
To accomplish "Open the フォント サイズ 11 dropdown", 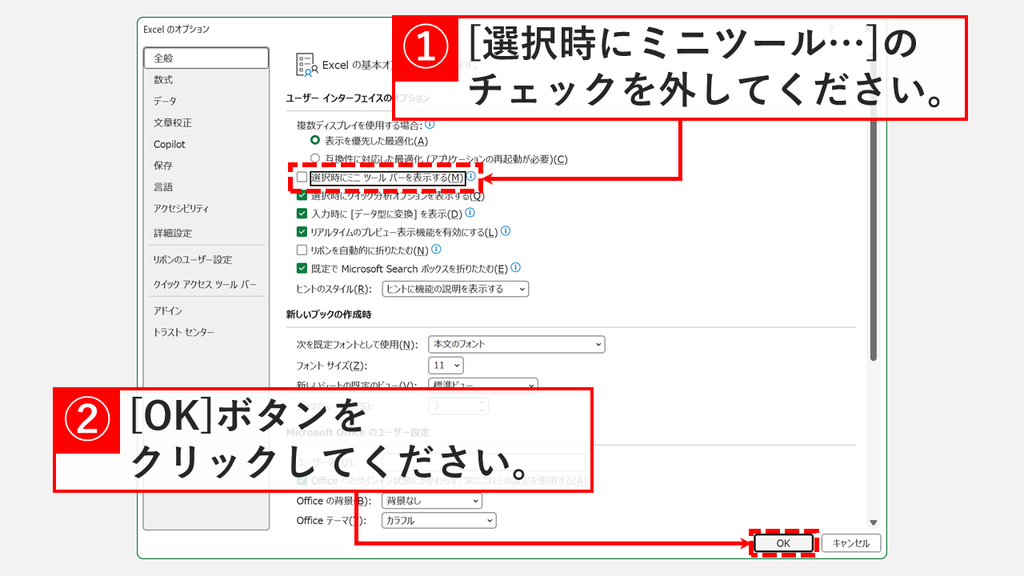I will (446, 365).
